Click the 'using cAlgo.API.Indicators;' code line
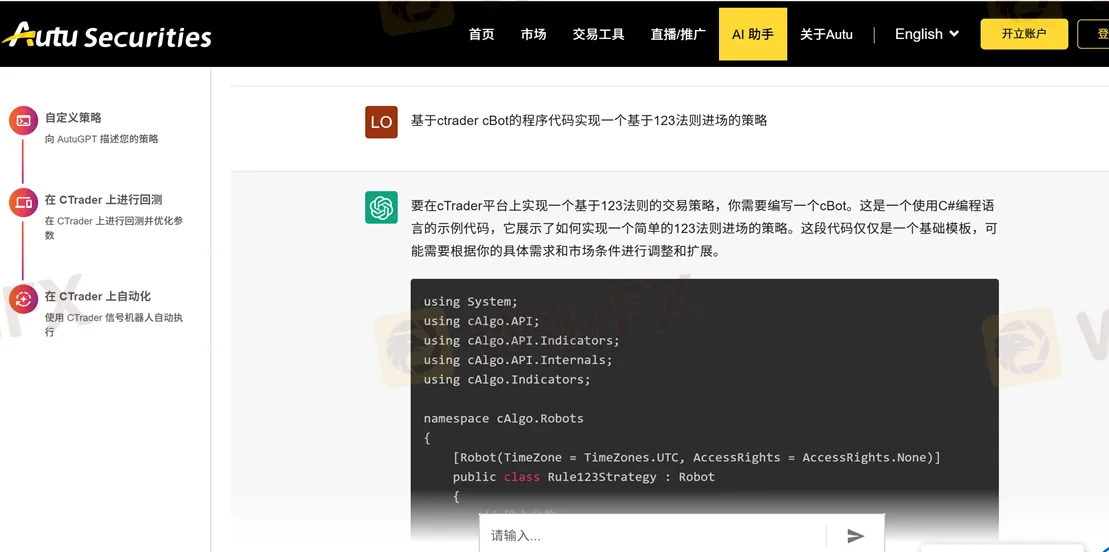The image size is (1109, 552). coord(522,340)
